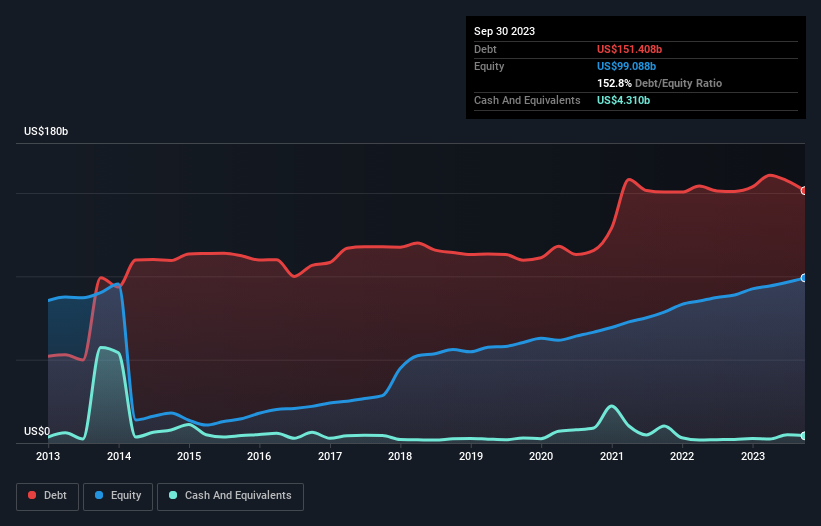Click the Equity label in tooltip
821x526 pixels.
click(489, 66)
